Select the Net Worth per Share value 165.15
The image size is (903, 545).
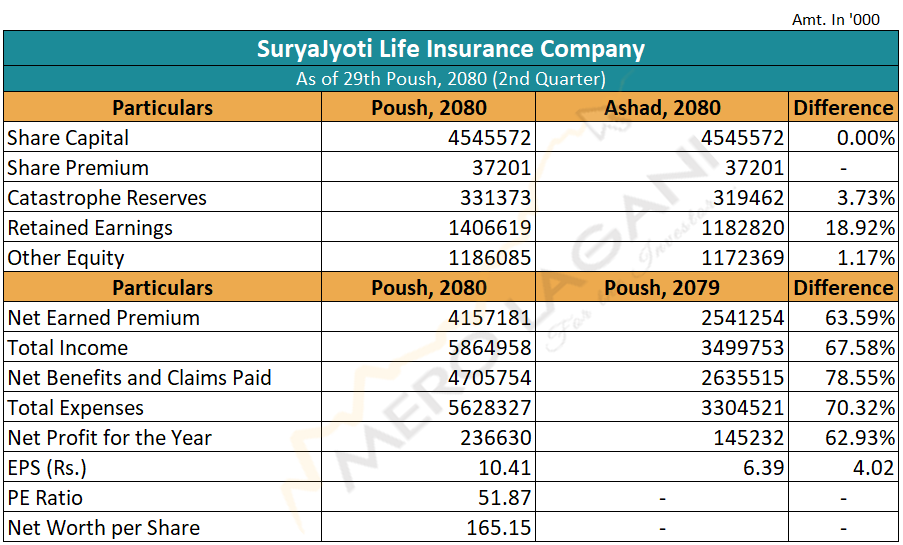pos(499,528)
